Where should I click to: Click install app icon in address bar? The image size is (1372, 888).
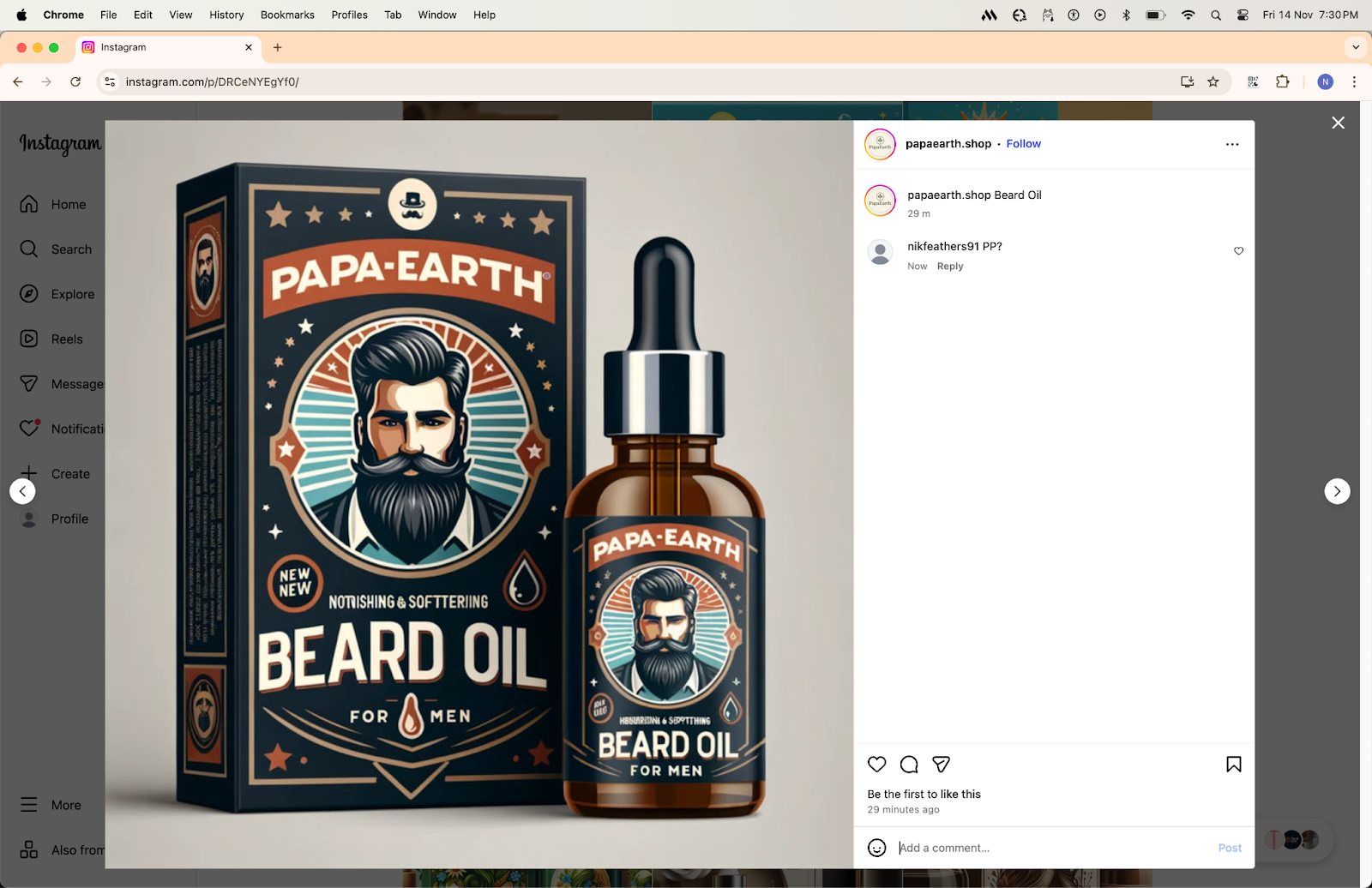pos(1187,81)
